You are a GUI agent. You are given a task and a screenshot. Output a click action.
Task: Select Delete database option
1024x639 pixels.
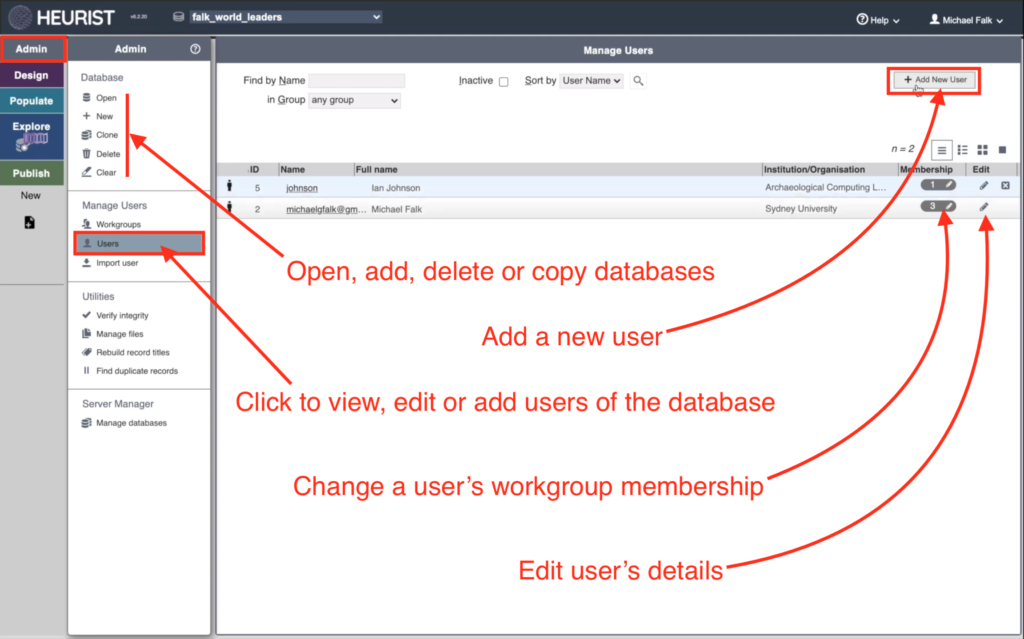coord(101,154)
